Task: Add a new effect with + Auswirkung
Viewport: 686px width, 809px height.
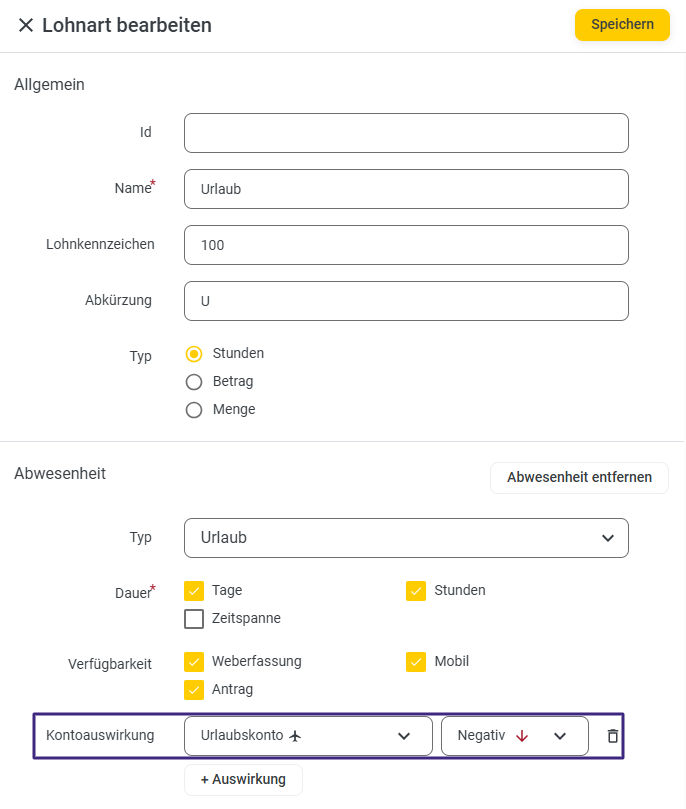Action: (243, 780)
